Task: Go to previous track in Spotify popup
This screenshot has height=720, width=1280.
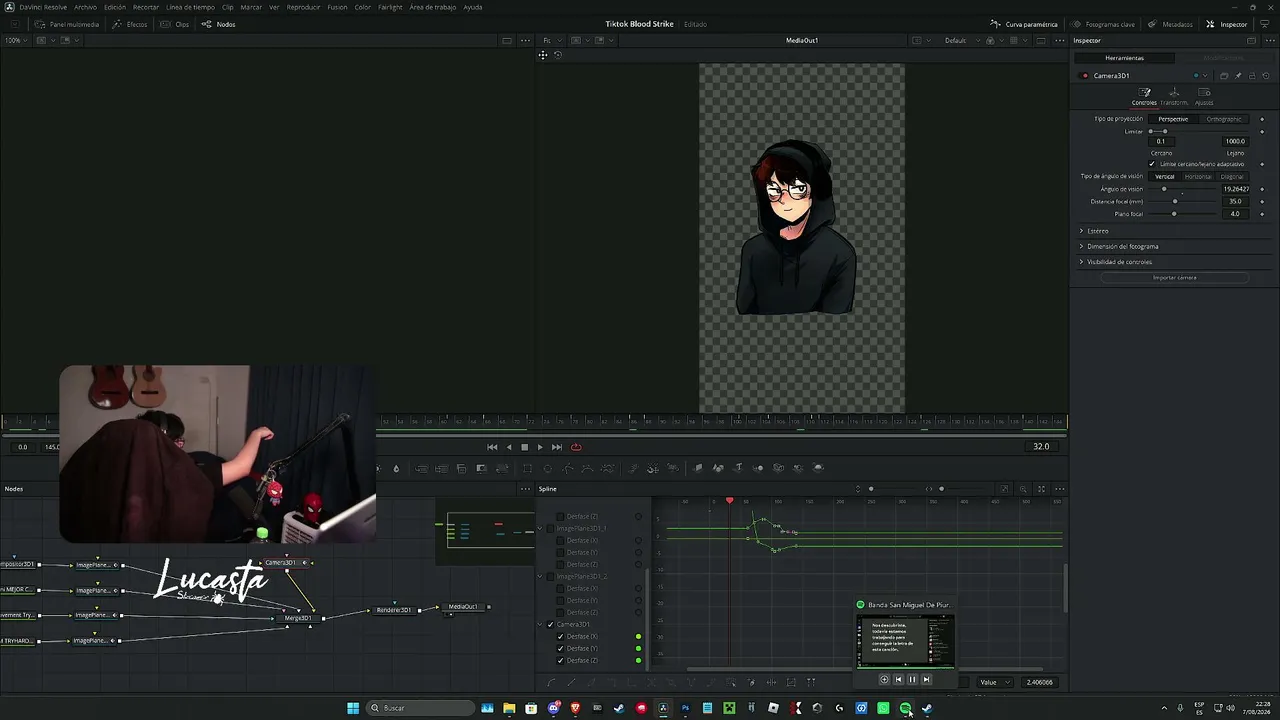Action: (898, 680)
